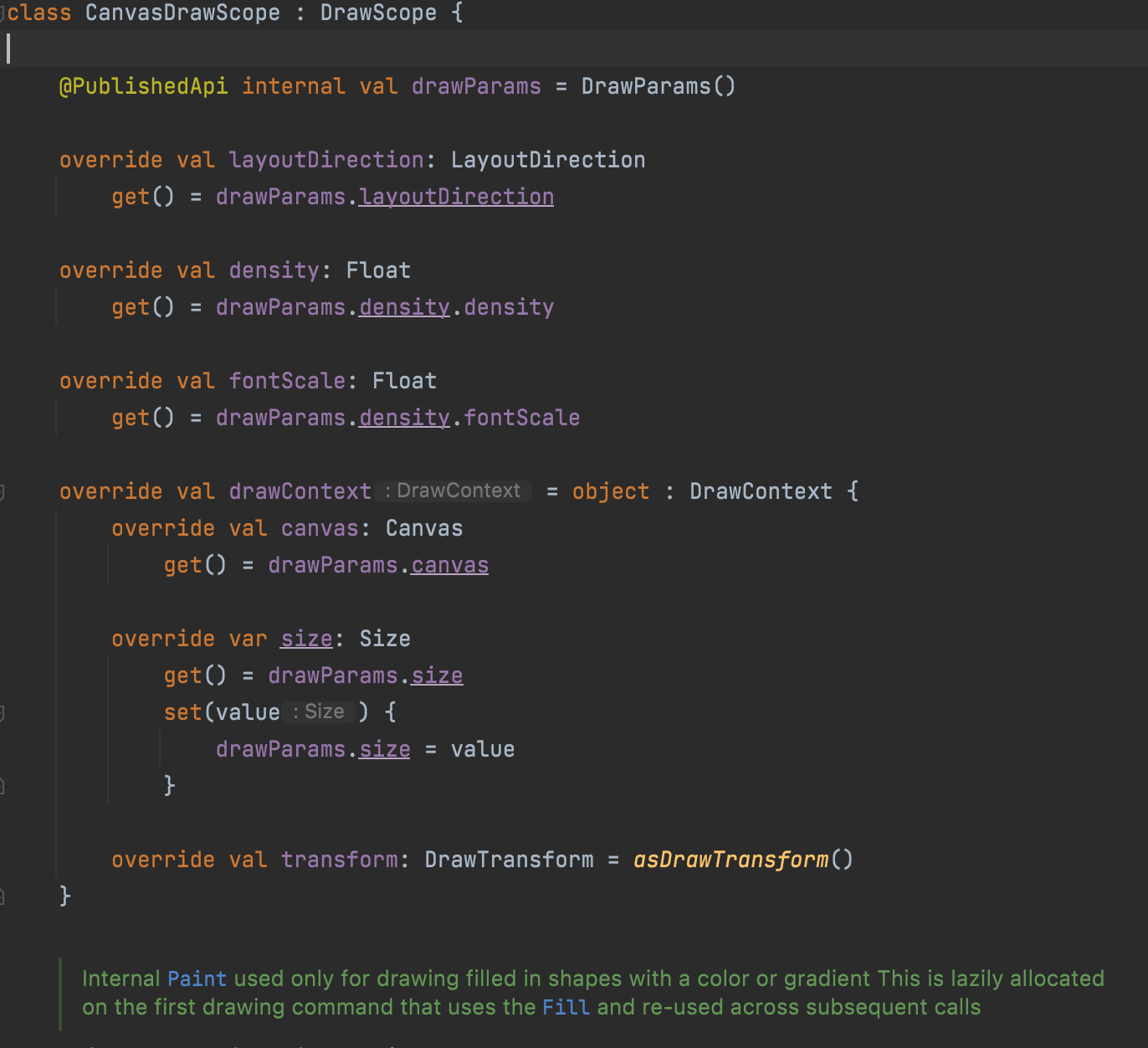Open the Paint link in doc comment
Viewport: 1148px width, 1048px height.
point(197,979)
